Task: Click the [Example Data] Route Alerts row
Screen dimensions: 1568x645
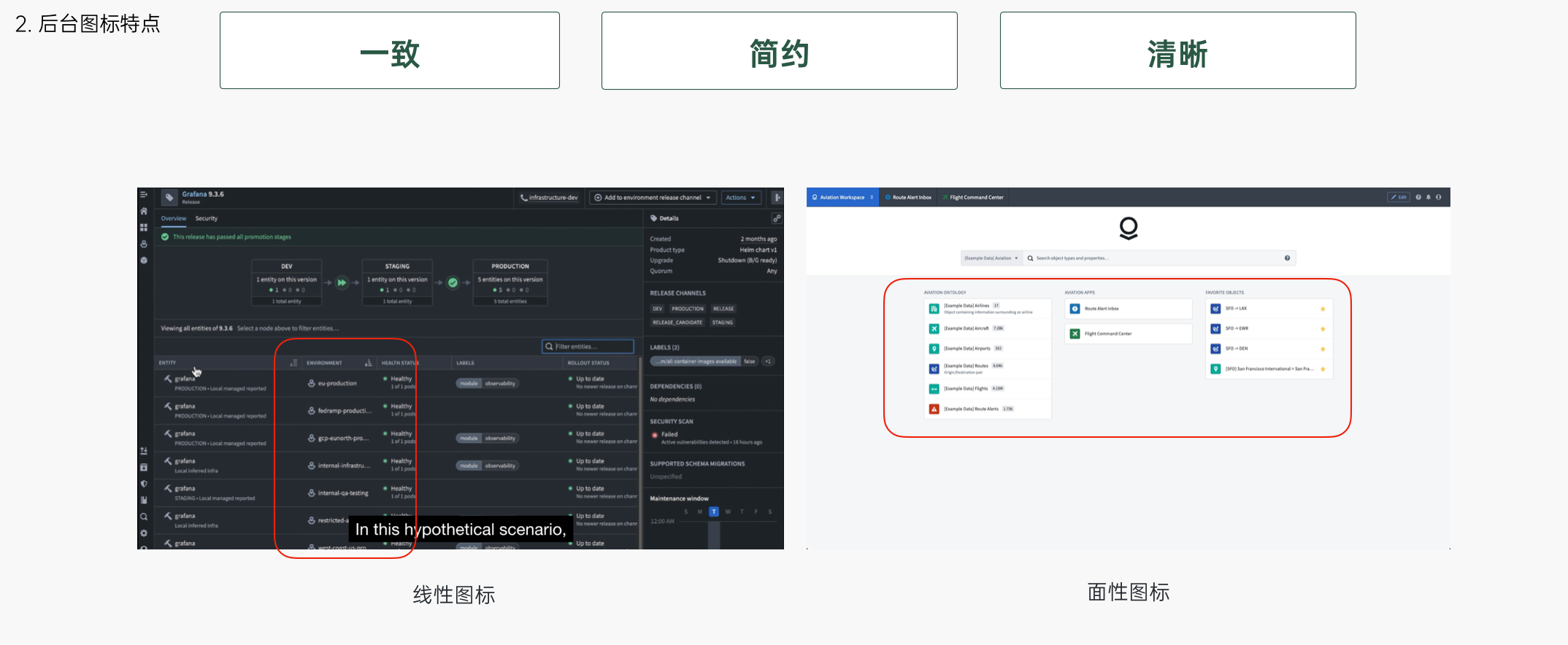Action: (988, 409)
